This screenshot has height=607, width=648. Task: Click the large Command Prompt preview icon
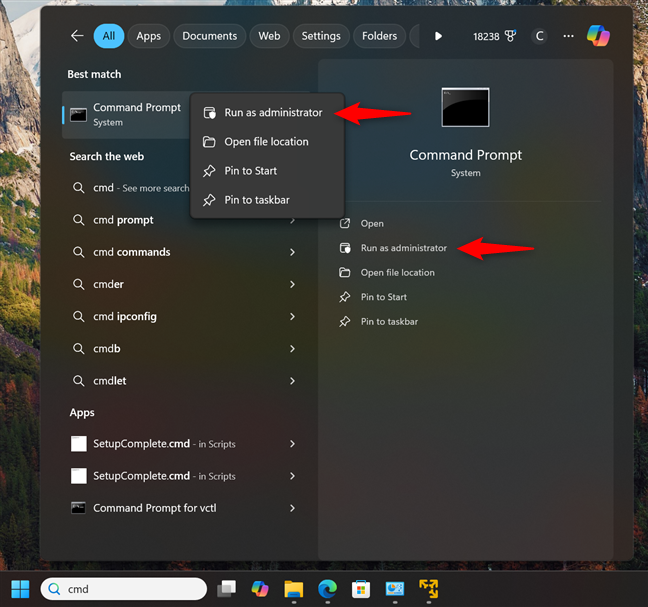click(465, 107)
